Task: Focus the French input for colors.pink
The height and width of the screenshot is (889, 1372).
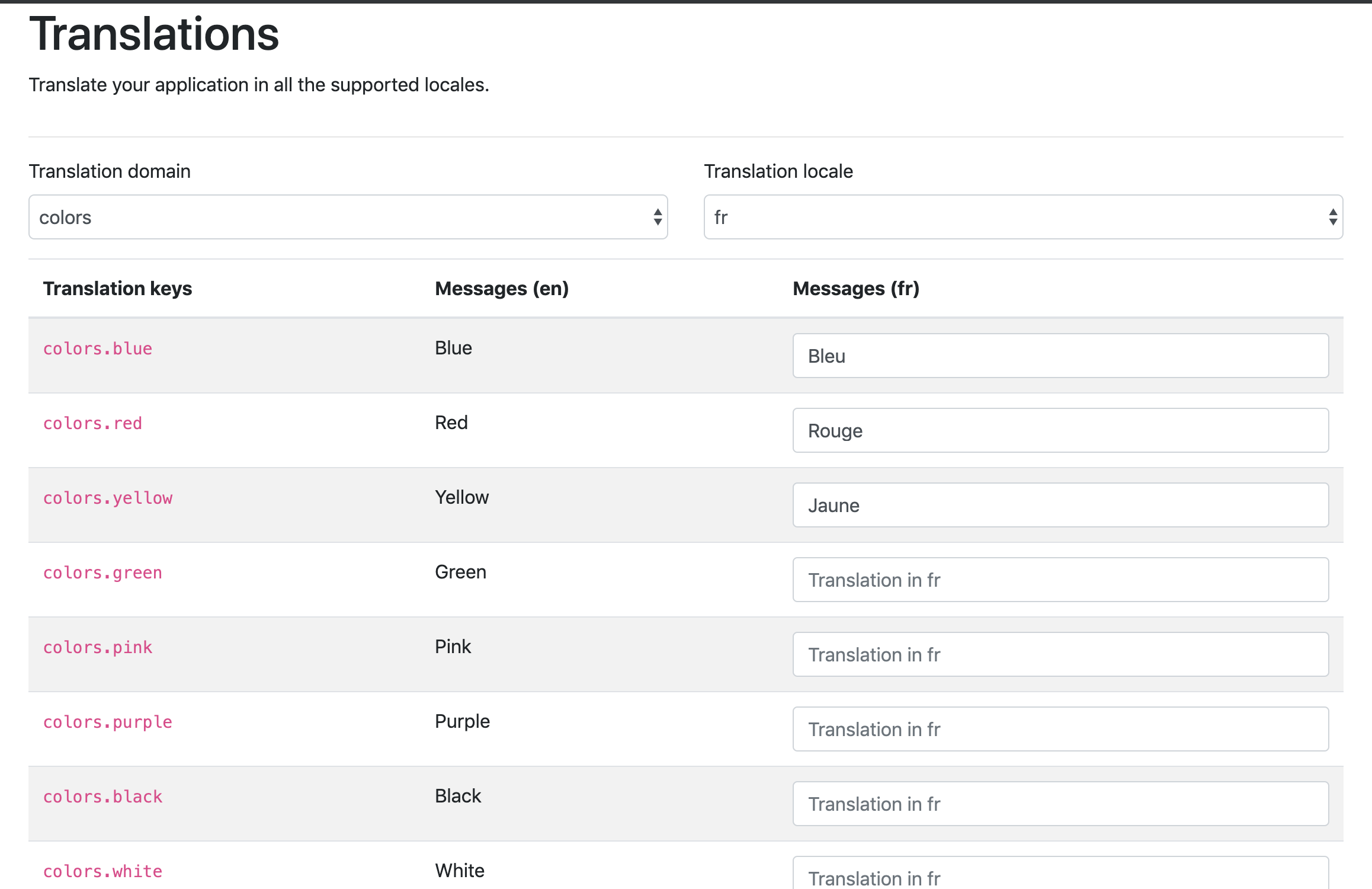Action: pyautogui.click(x=1060, y=654)
